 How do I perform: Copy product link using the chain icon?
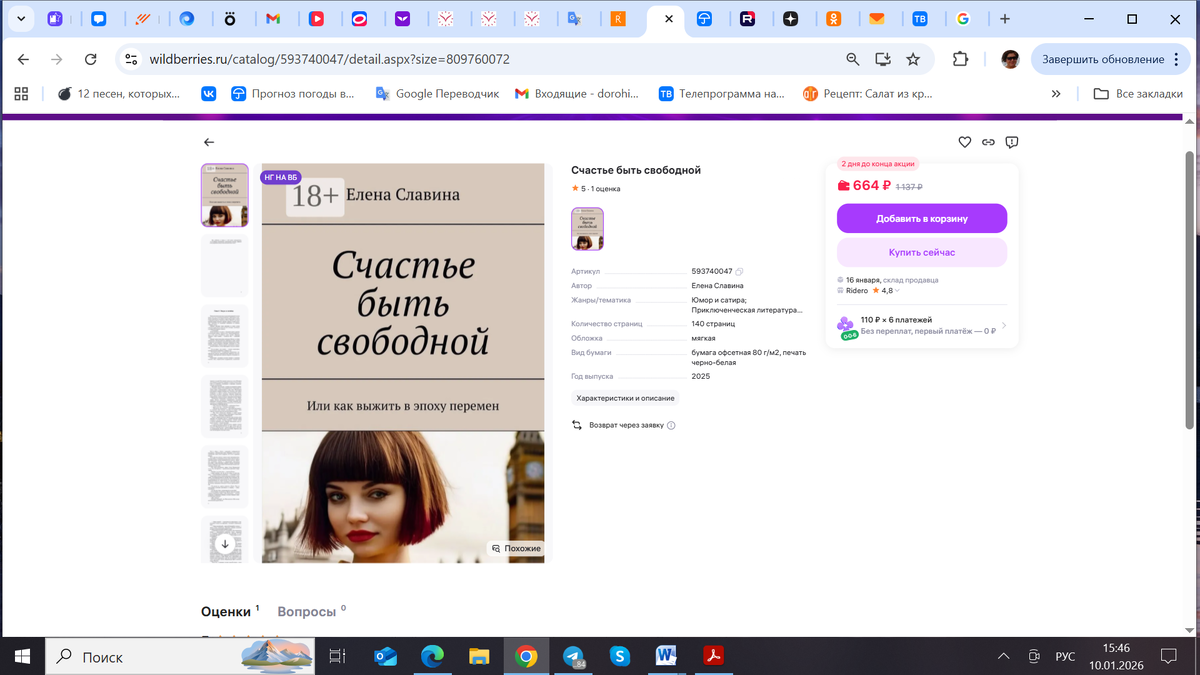988,142
